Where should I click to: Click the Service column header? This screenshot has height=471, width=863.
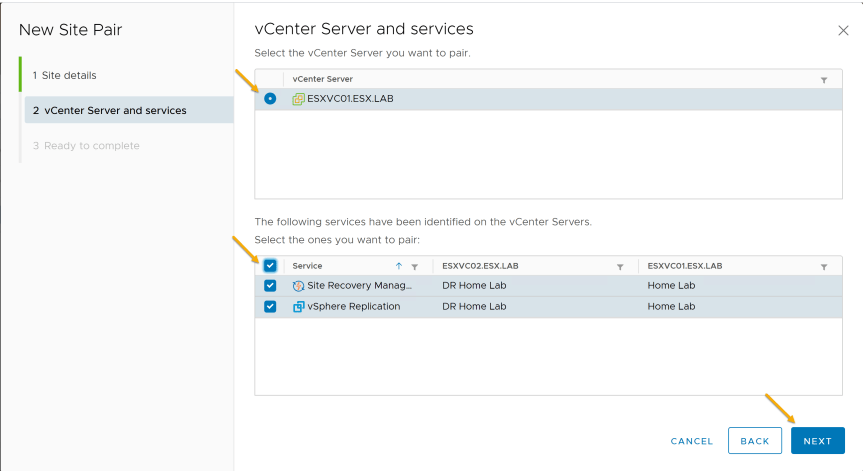(307, 266)
